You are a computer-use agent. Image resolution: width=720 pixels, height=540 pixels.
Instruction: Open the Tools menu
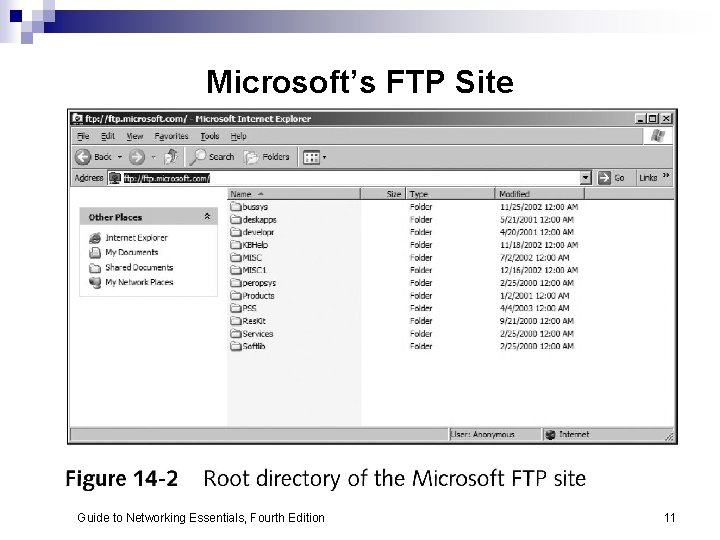pyautogui.click(x=209, y=136)
